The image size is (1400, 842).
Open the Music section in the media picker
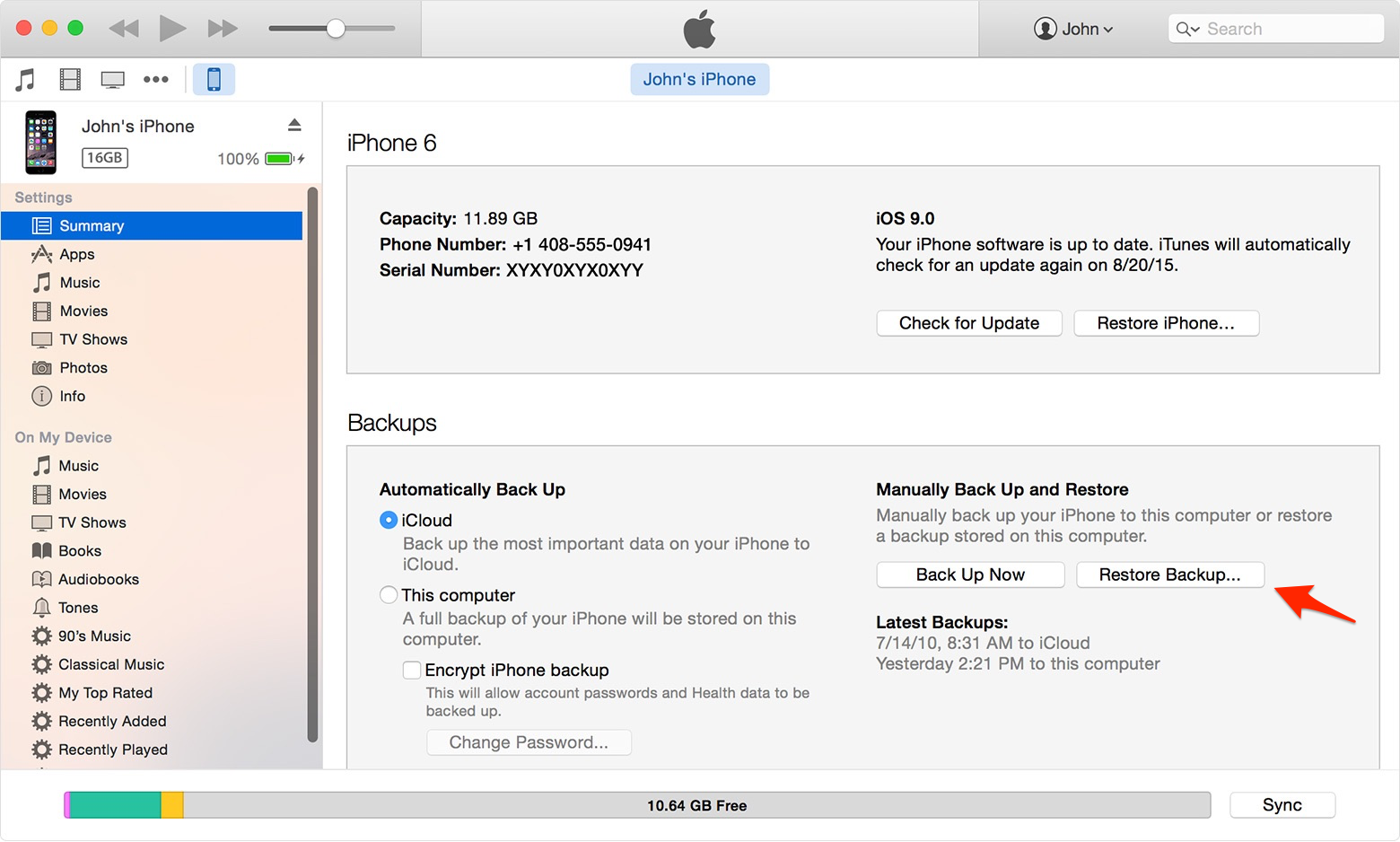(x=24, y=79)
